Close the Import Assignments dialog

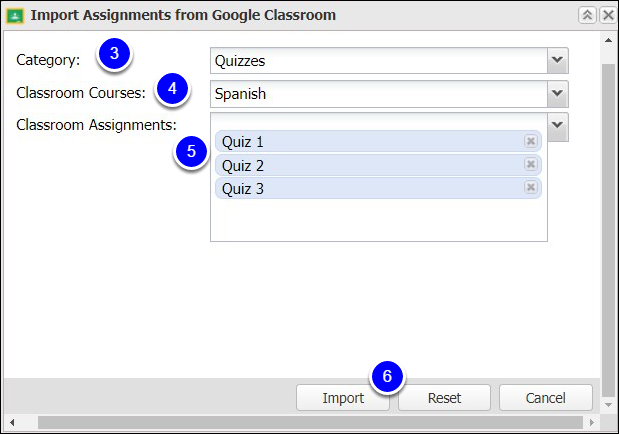tap(608, 15)
